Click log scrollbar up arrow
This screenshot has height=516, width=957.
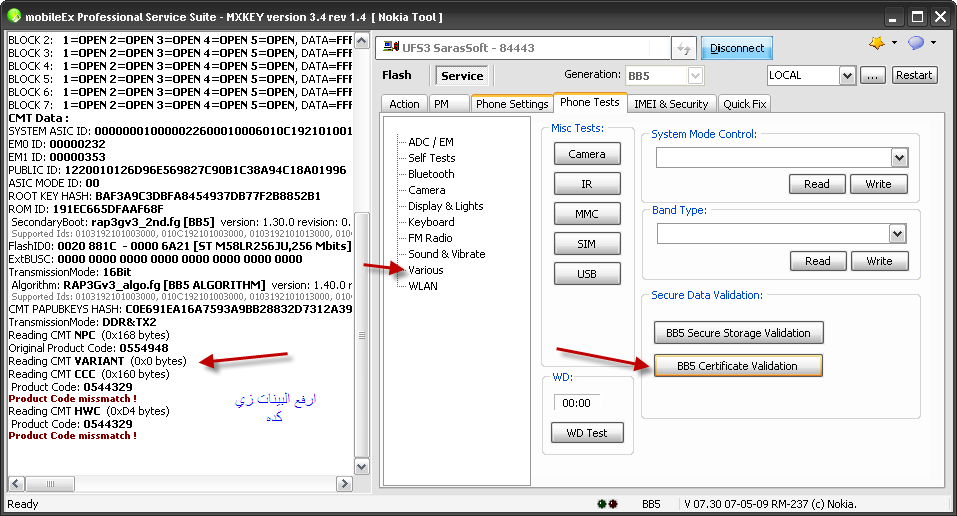click(362, 41)
